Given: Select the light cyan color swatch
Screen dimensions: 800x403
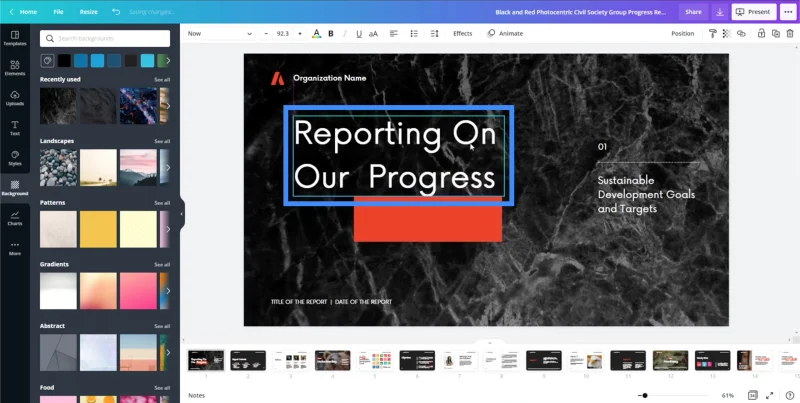Looking at the screenshot, I should (147, 61).
